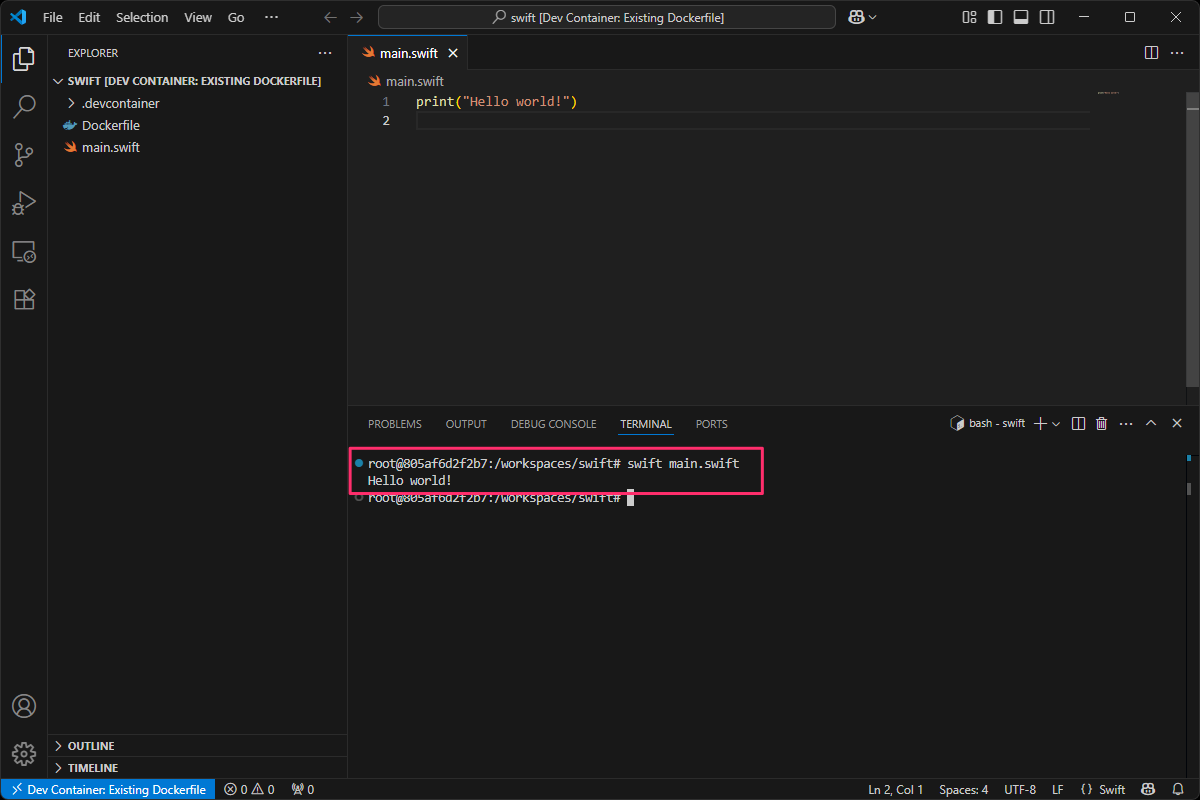Open Explorer Views and More Actions
Screen dimensions: 1200x800
[325, 53]
